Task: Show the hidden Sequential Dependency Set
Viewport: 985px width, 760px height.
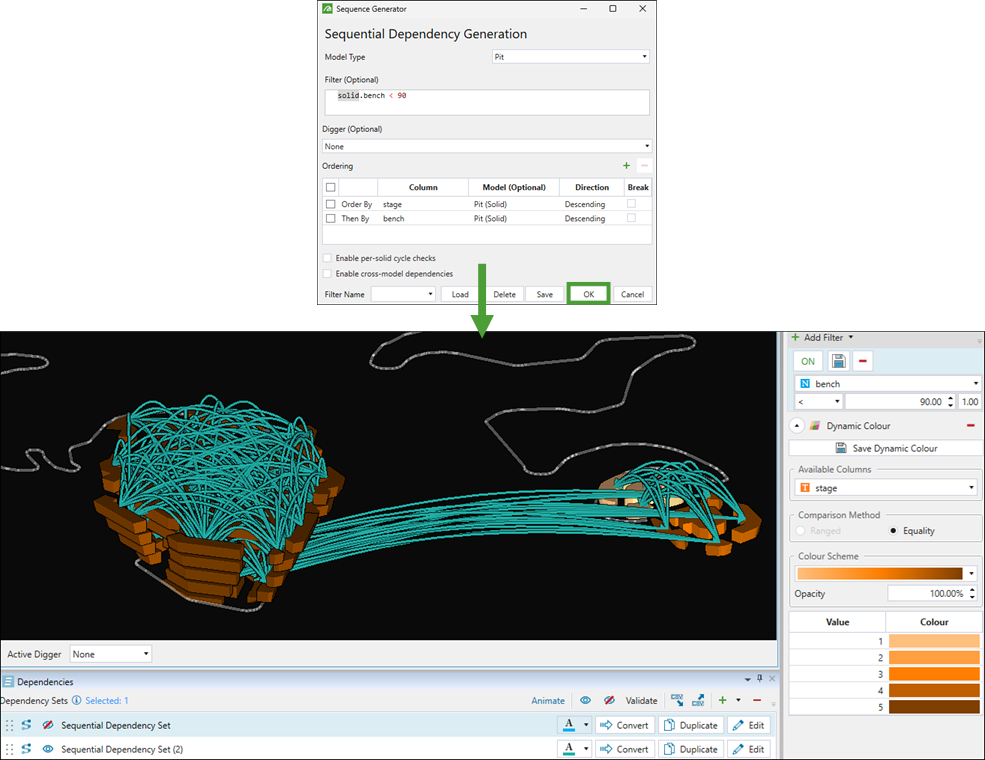Action: point(48,725)
